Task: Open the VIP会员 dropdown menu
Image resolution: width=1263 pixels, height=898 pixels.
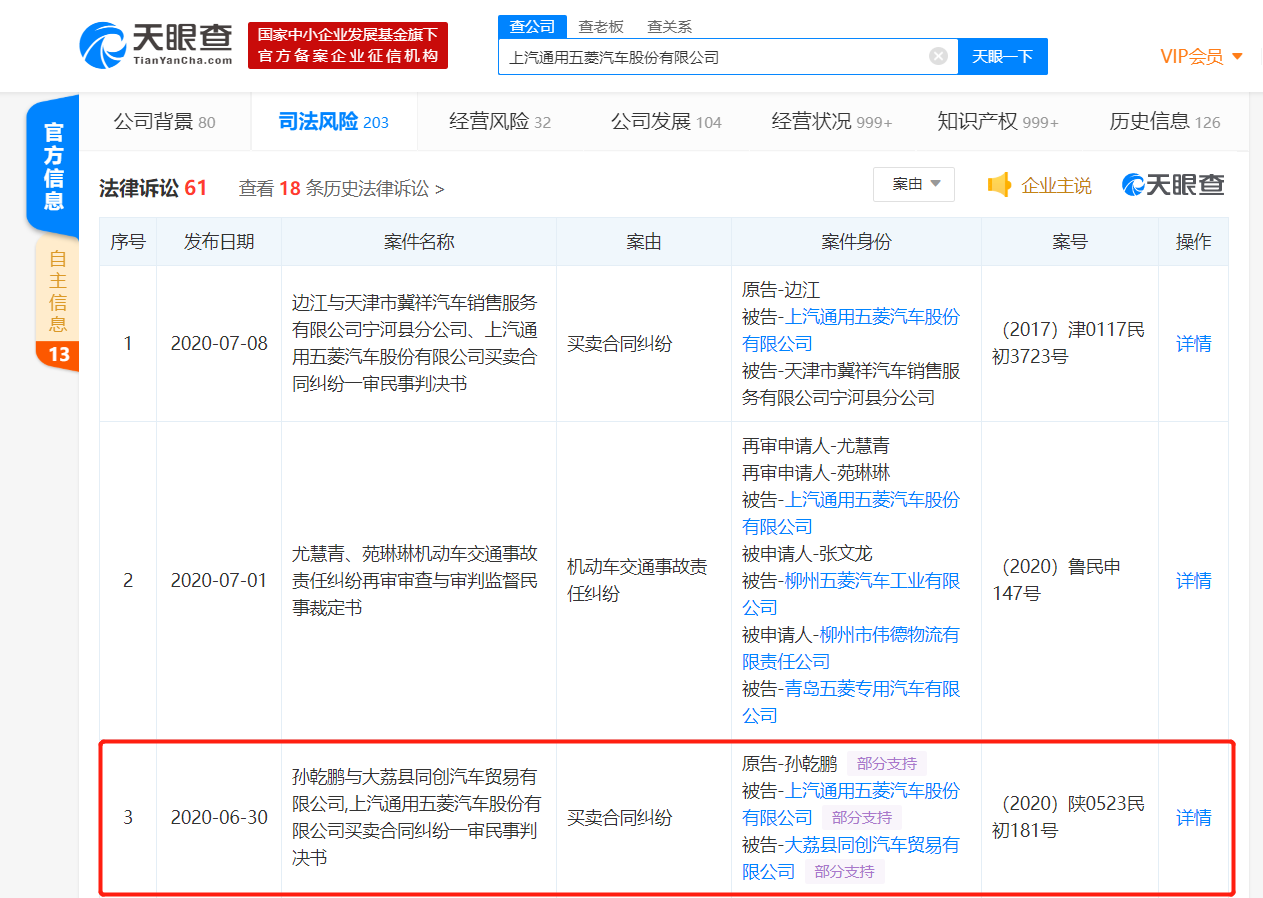Action: tap(1201, 56)
